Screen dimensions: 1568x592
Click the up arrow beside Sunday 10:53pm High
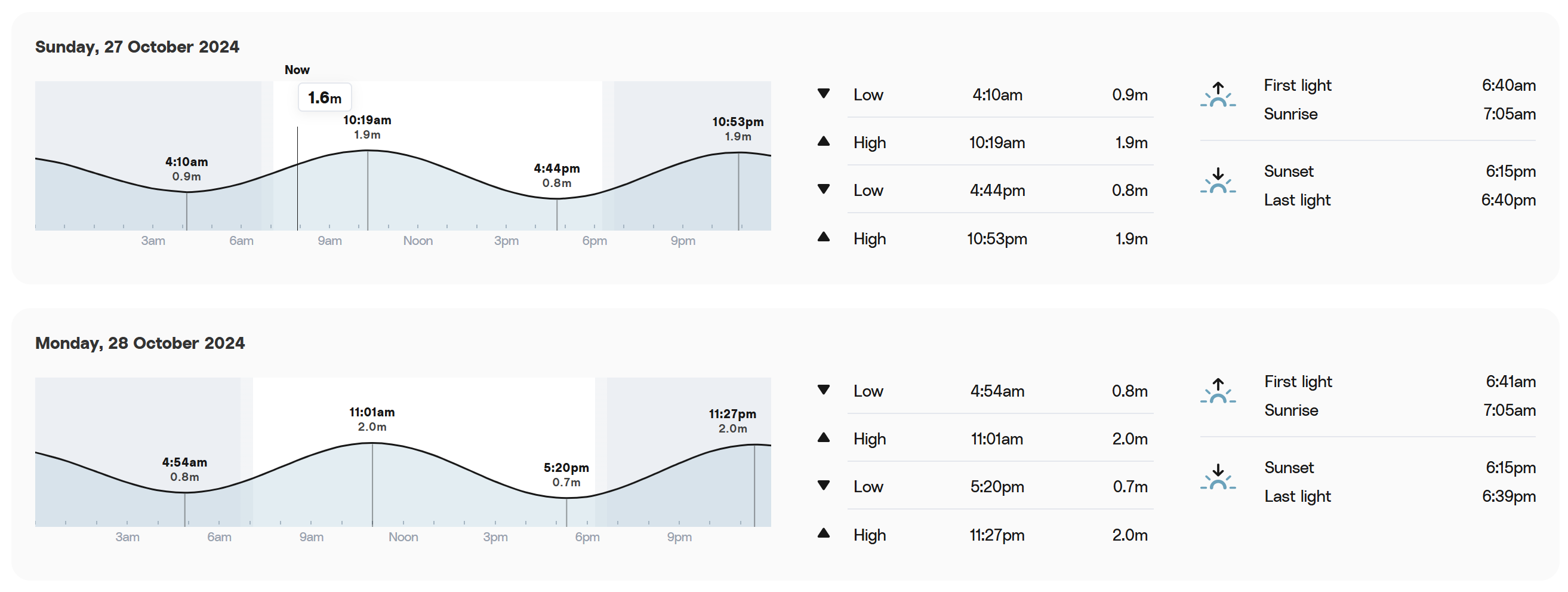(823, 237)
